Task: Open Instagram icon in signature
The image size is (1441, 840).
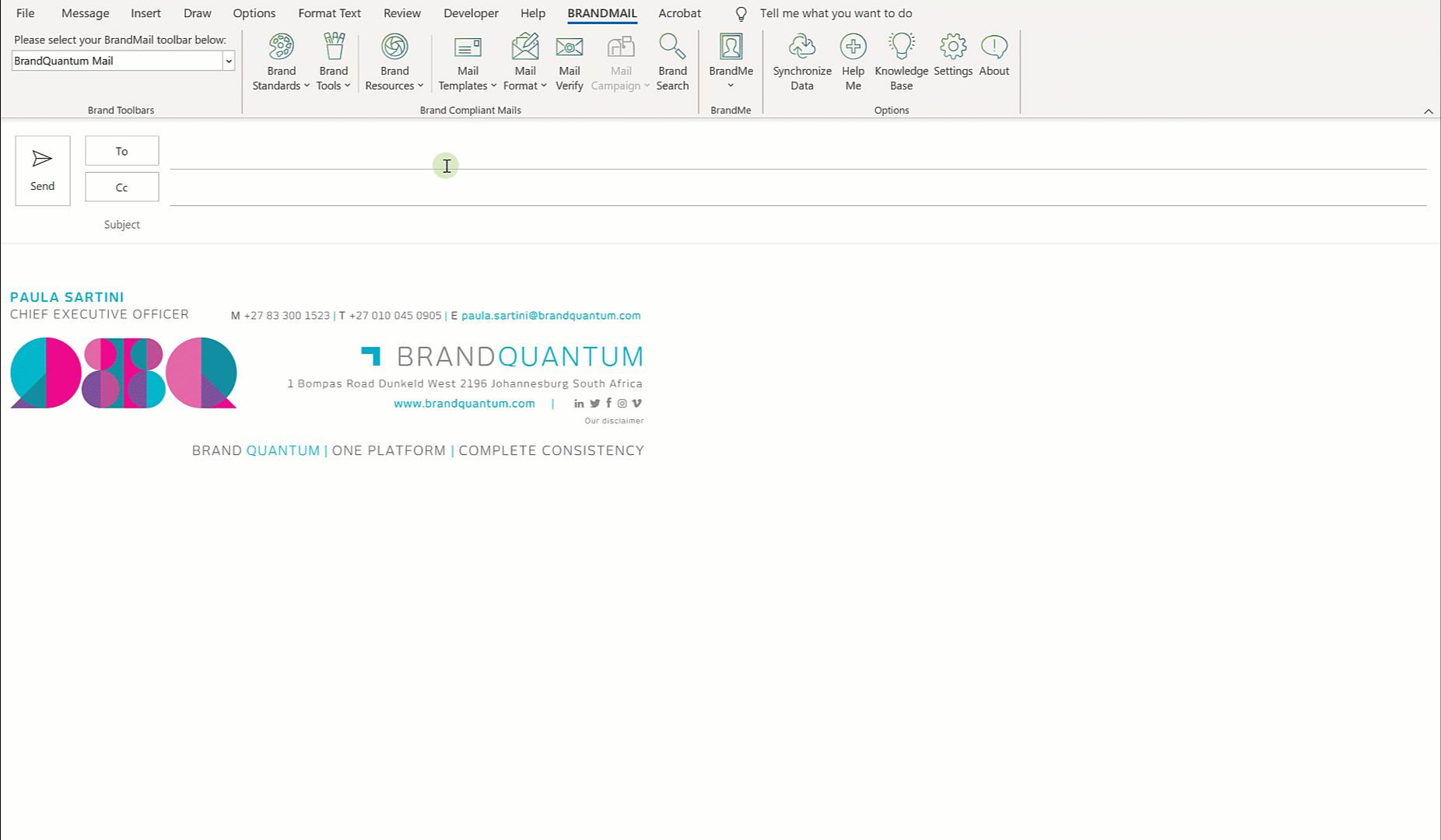Action: tap(622, 404)
